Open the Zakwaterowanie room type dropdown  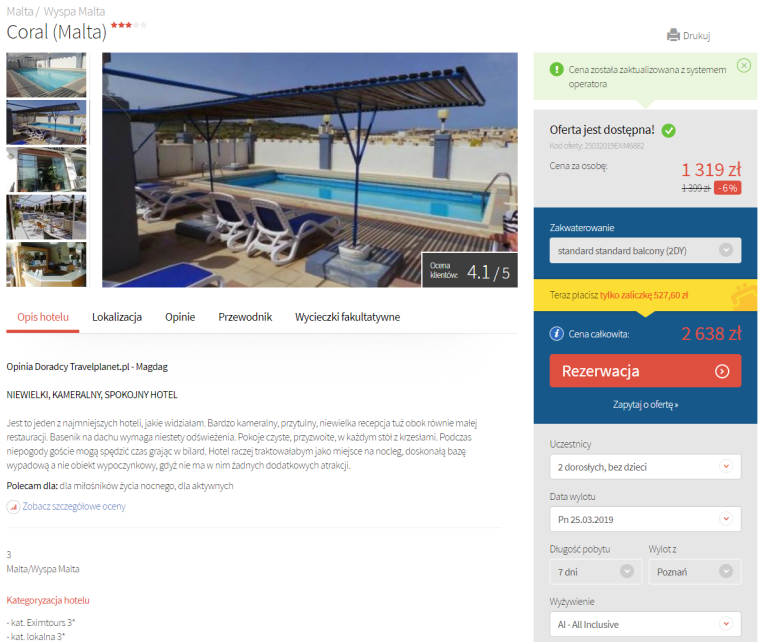coord(645,251)
